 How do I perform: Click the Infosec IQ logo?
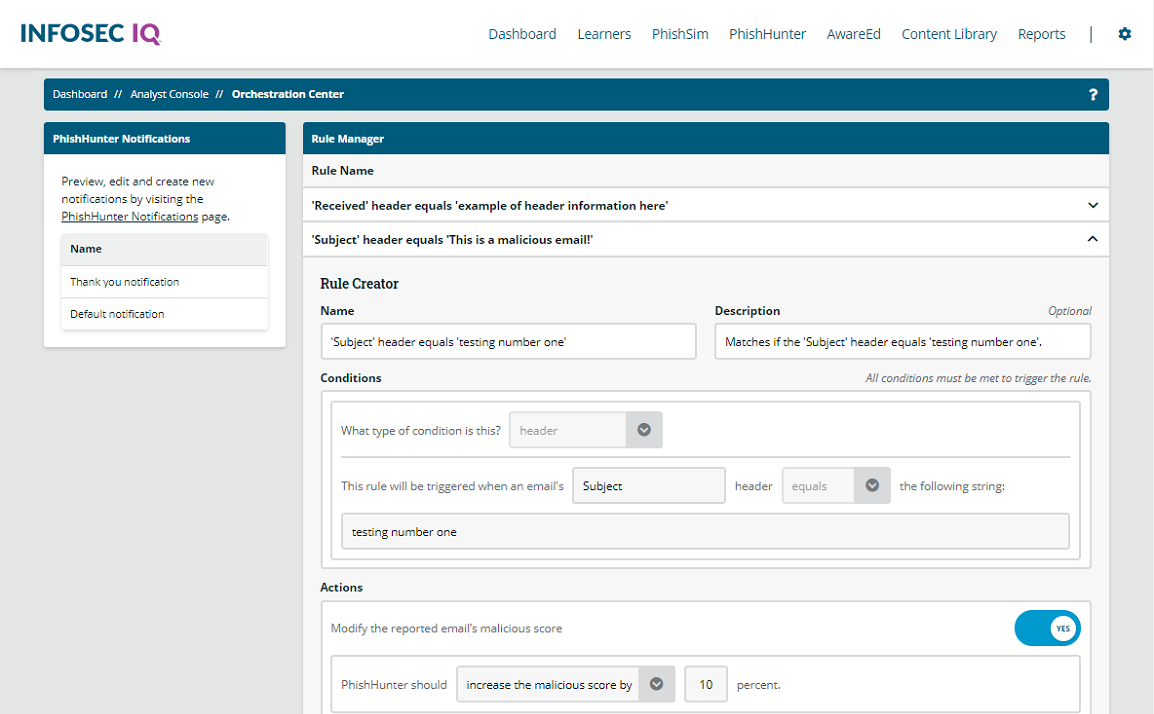(90, 34)
